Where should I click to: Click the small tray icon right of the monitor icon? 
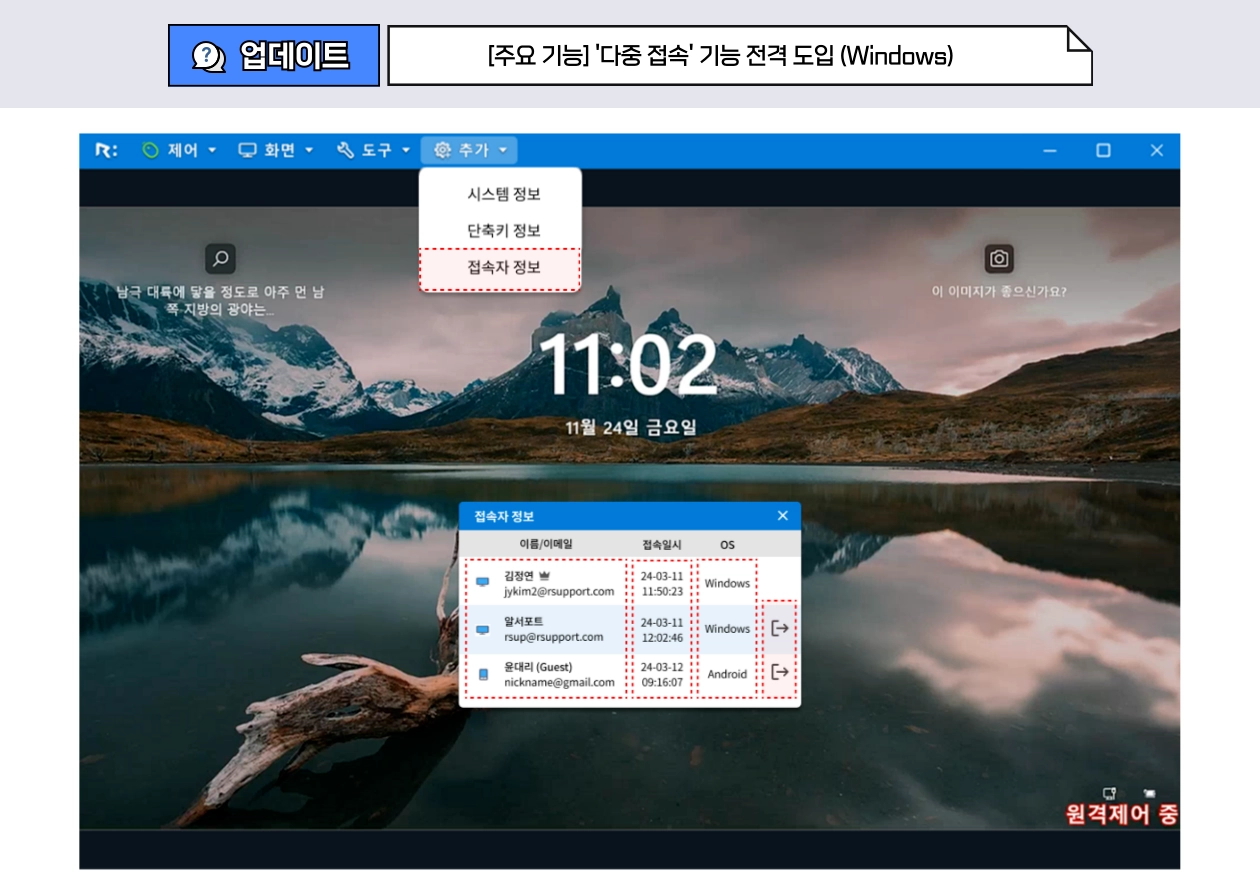point(1150,793)
